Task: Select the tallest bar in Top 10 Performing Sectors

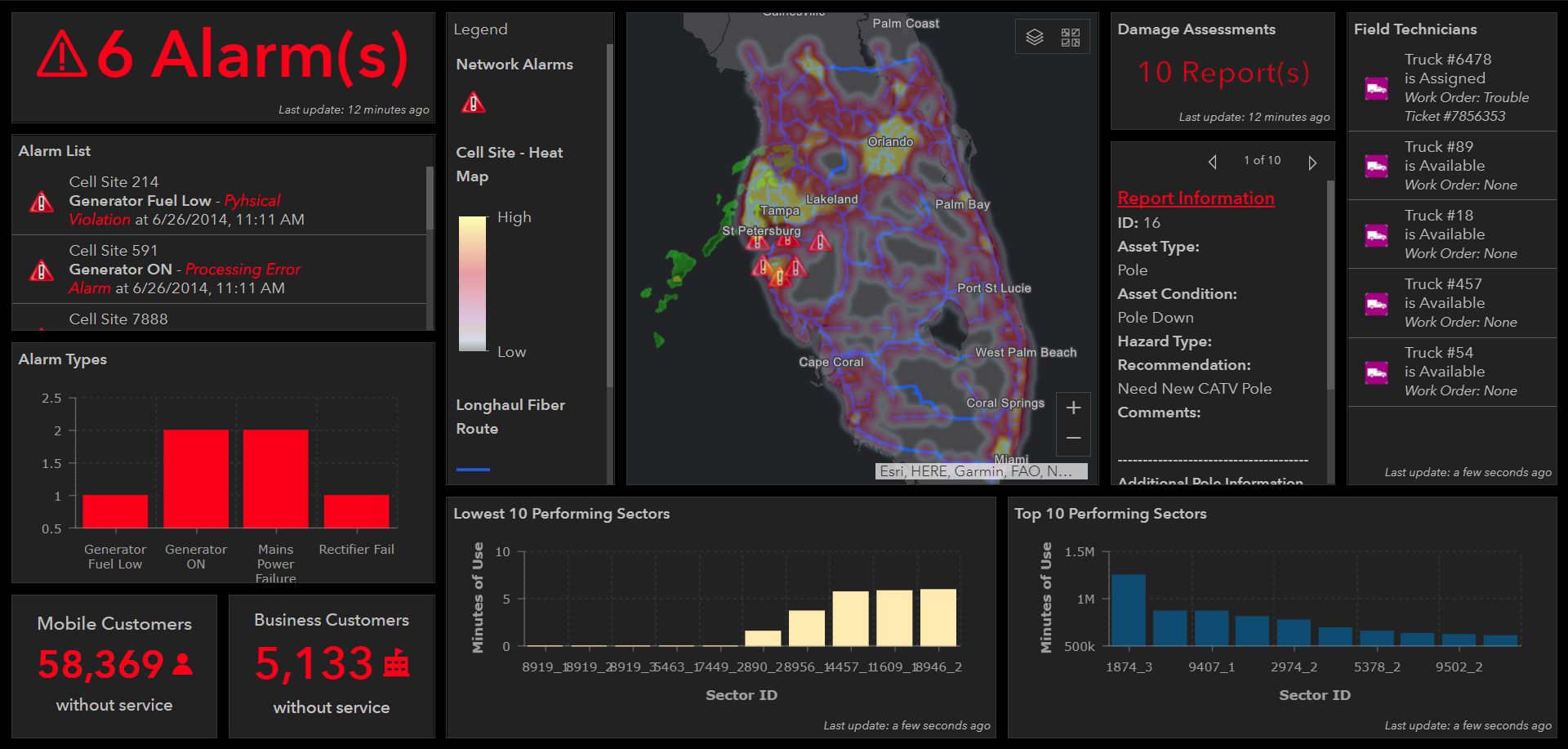Action: tap(1130, 613)
